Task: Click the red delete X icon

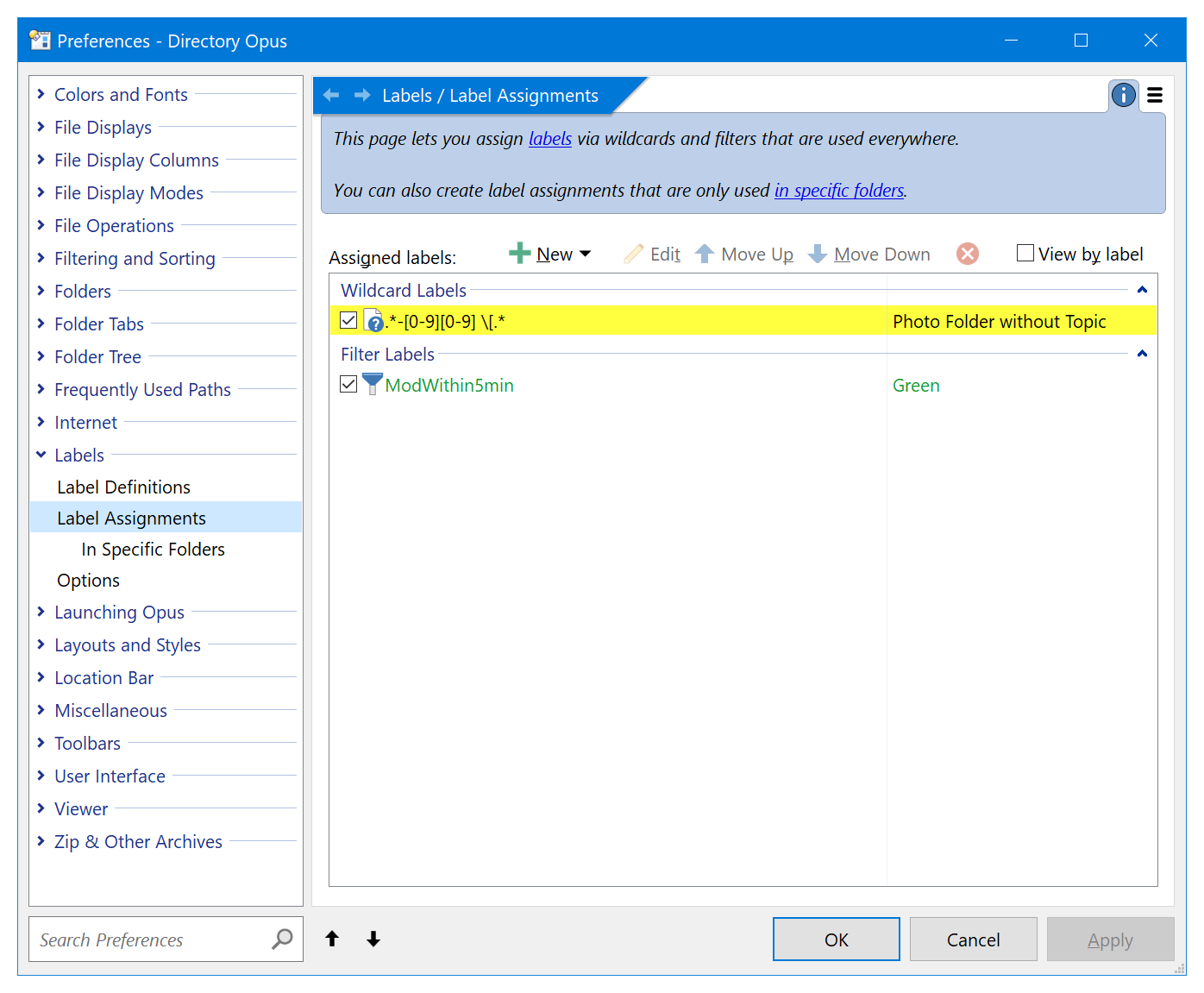Action: coord(968,254)
